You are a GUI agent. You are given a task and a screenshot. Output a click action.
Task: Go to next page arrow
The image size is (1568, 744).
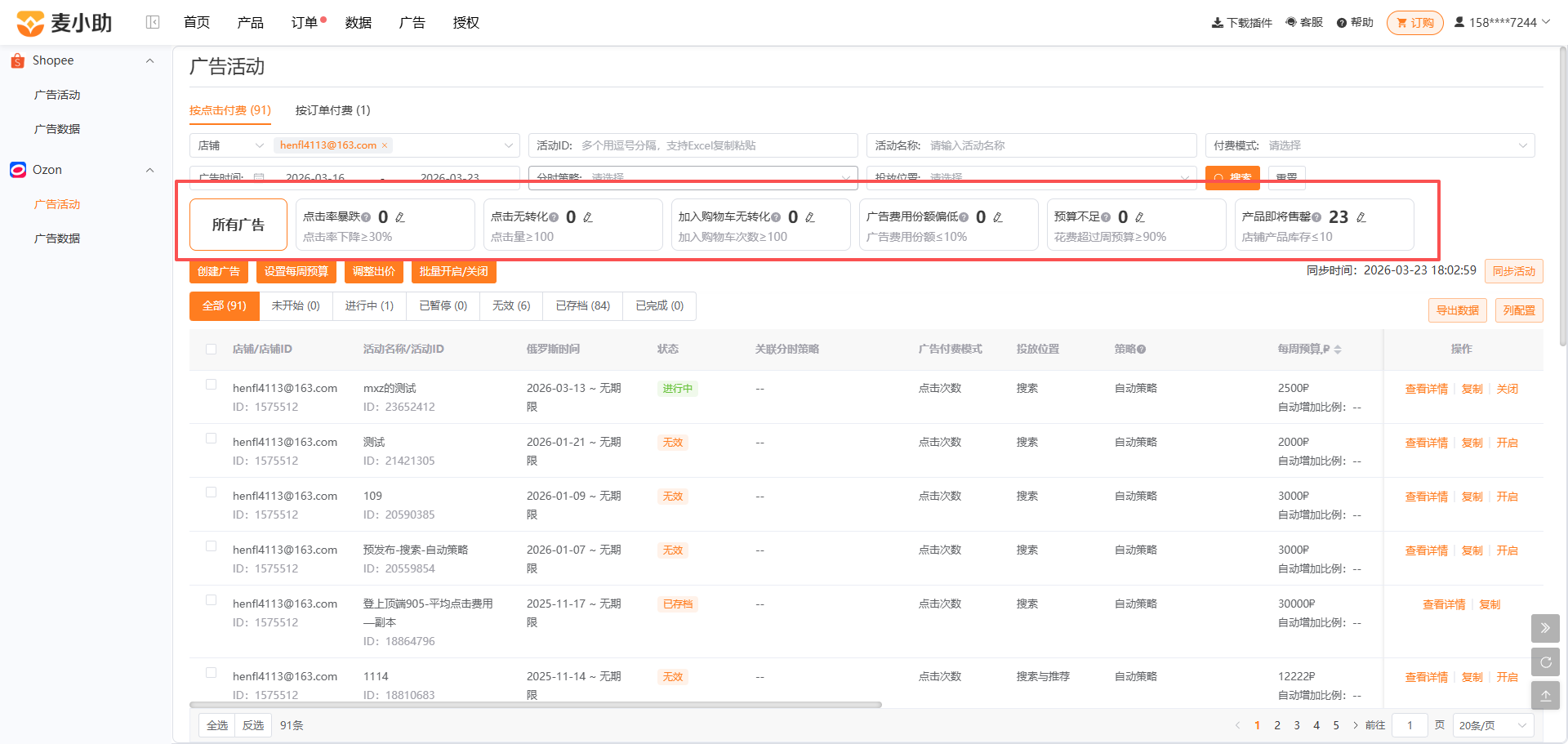coord(1356,725)
